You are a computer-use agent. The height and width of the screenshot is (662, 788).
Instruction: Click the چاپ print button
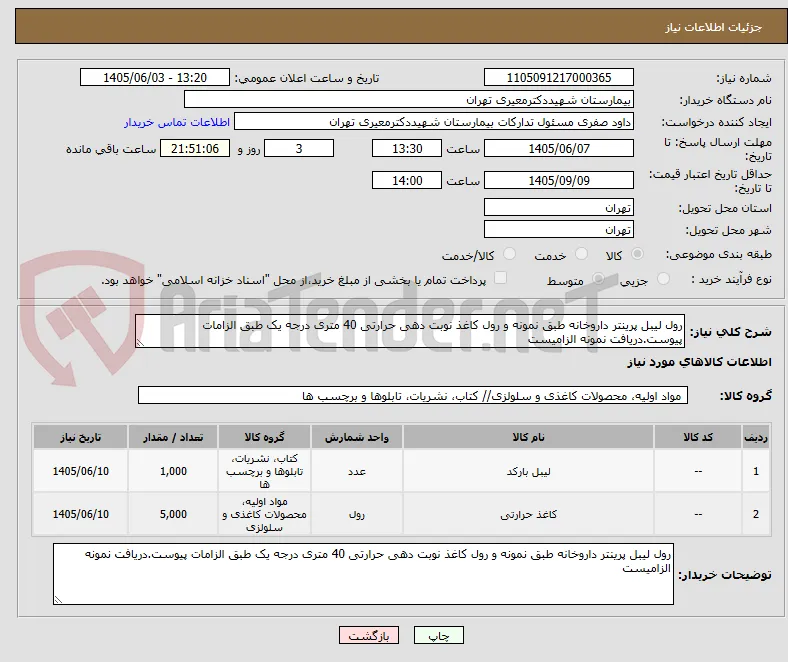tap(439, 635)
